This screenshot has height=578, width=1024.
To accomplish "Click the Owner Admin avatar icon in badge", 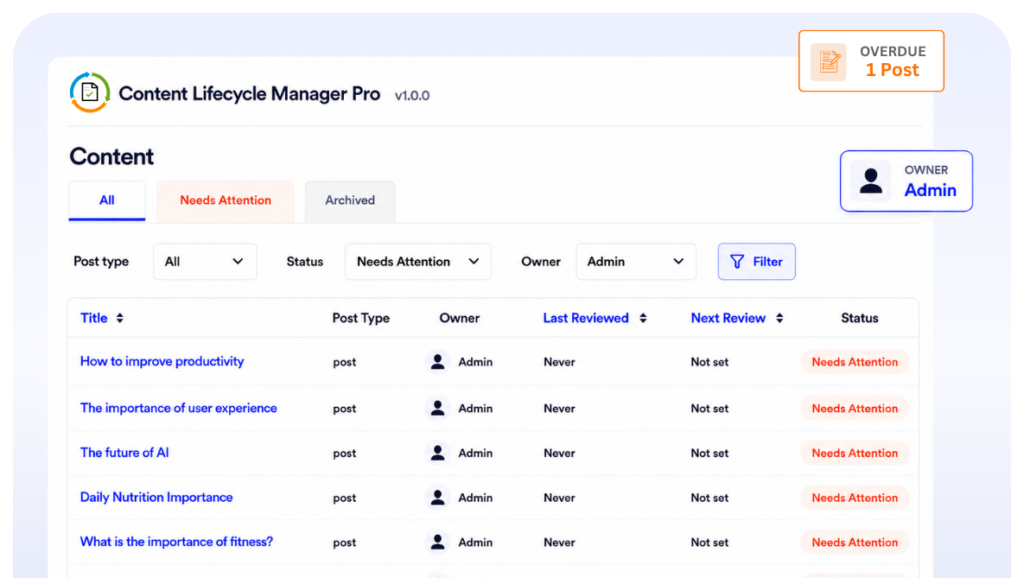I will 871,181.
